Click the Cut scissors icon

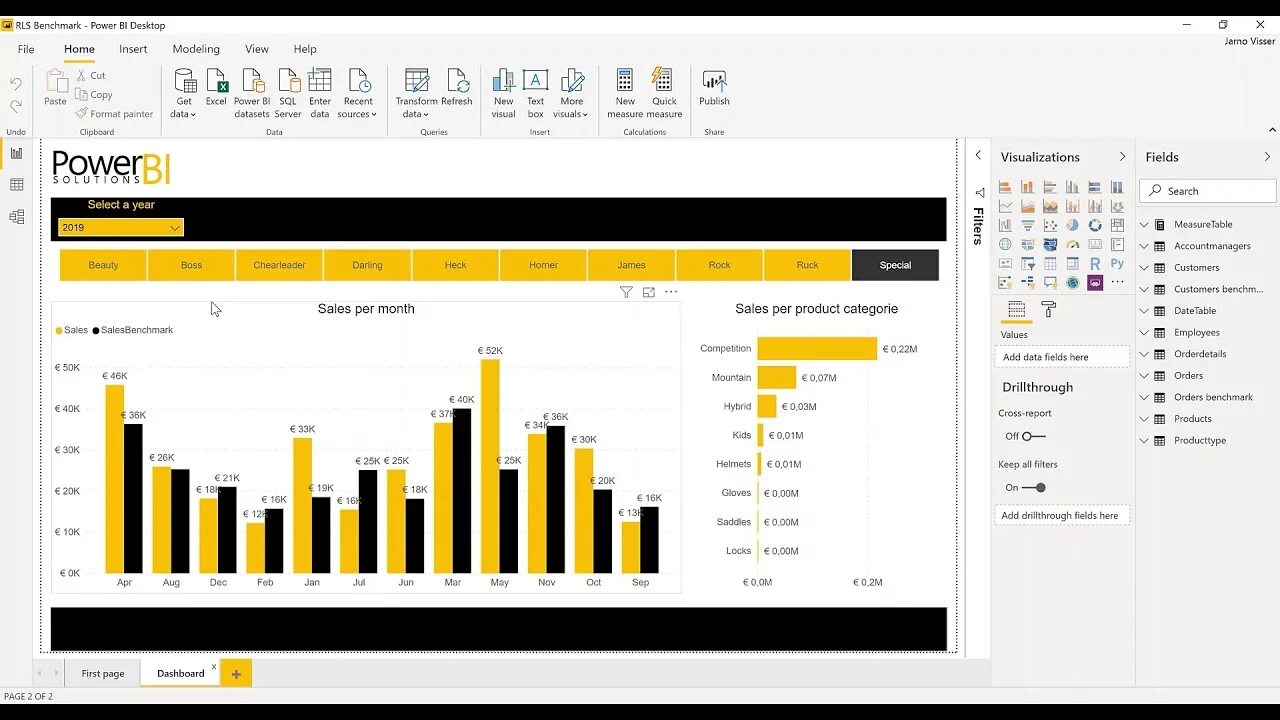click(x=81, y=75)
